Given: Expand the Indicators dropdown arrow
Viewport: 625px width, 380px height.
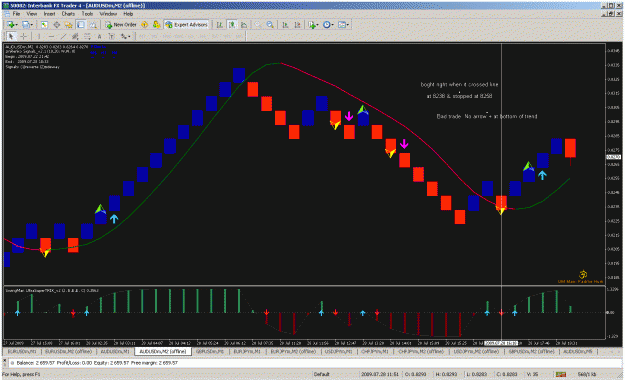Looking at the screenshot, I should 317,25.
